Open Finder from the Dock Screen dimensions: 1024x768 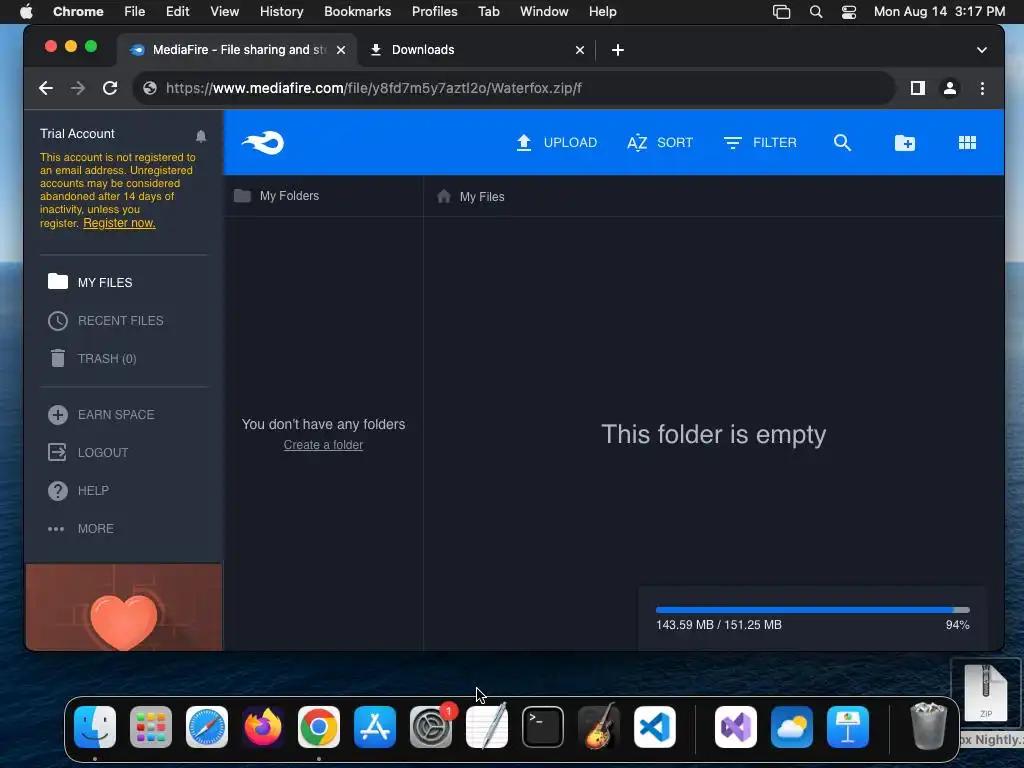click(95, 727)
